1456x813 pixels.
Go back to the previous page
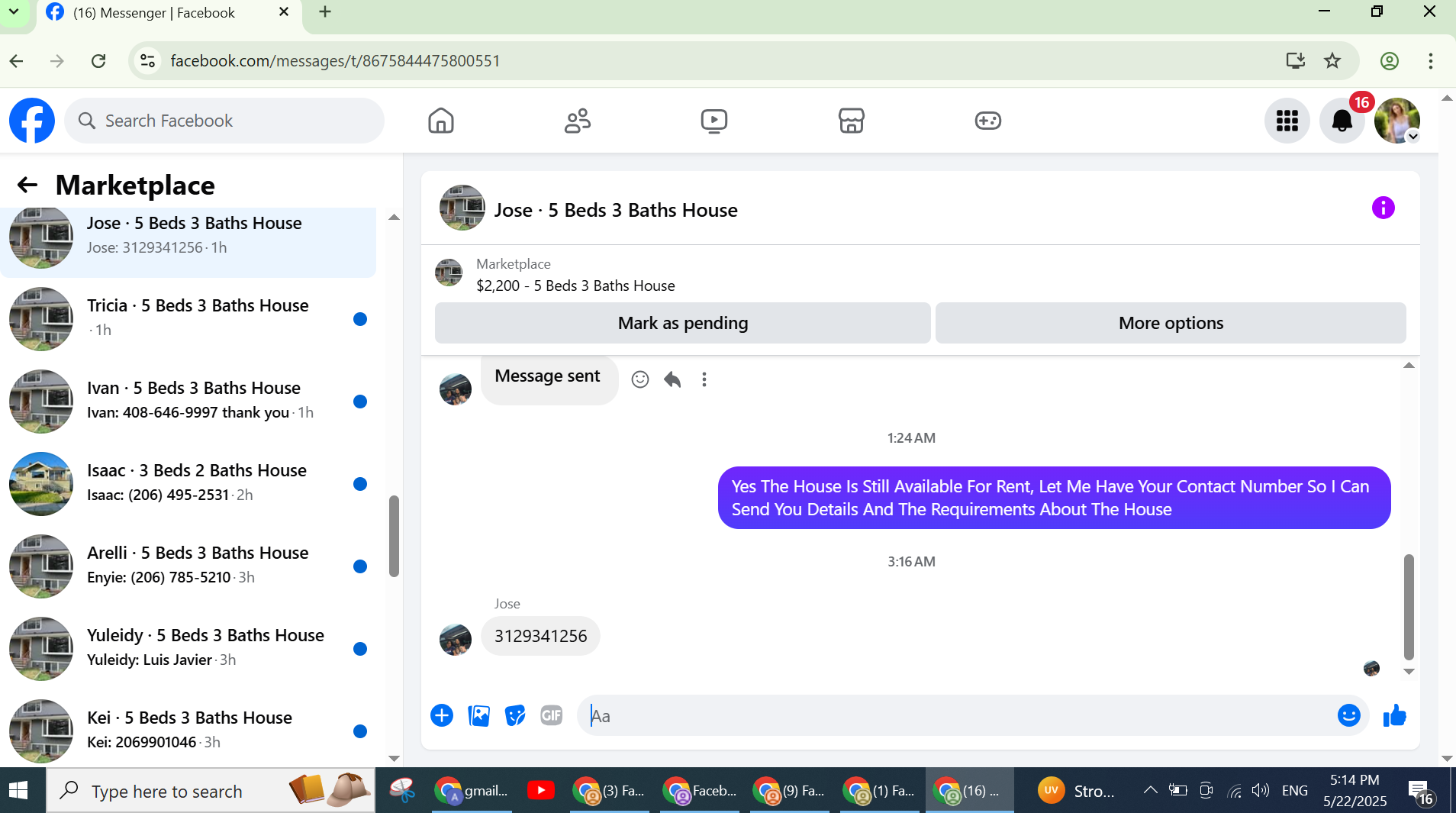coord(17,61)
